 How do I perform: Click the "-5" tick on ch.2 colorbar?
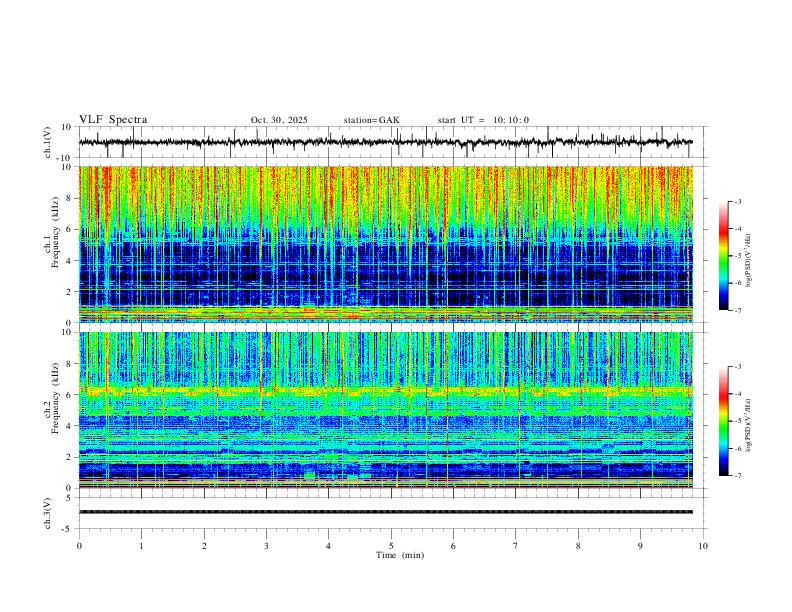click(x=738, y=421)
